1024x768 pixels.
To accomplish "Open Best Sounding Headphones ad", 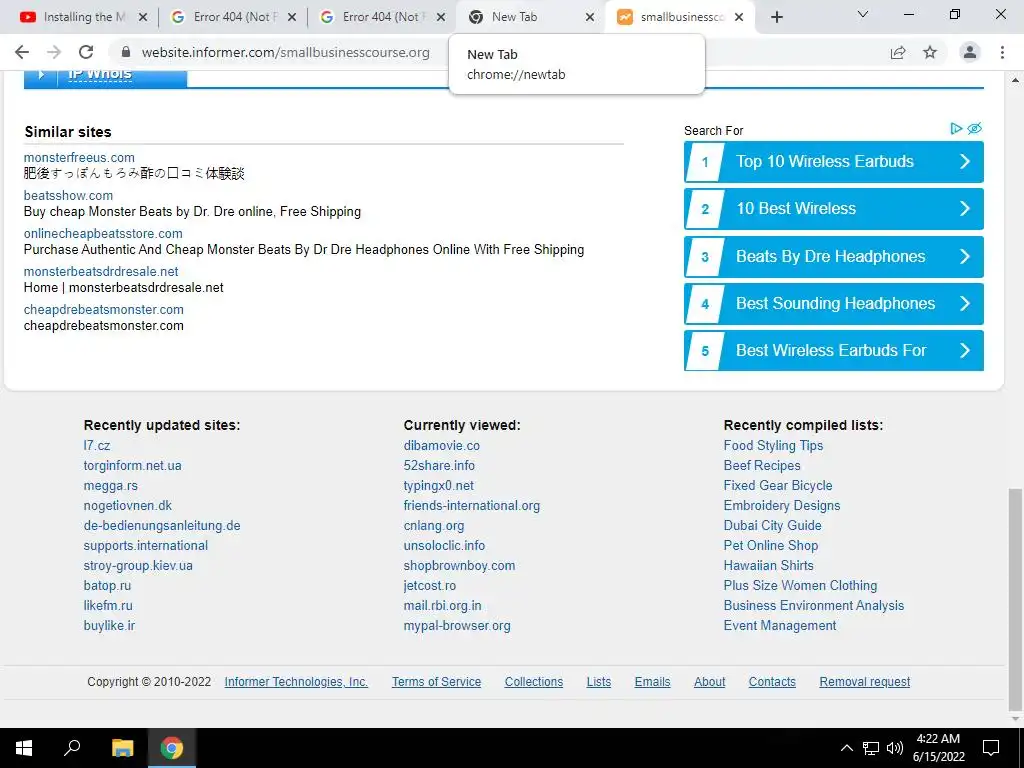I will pos(833,304).
